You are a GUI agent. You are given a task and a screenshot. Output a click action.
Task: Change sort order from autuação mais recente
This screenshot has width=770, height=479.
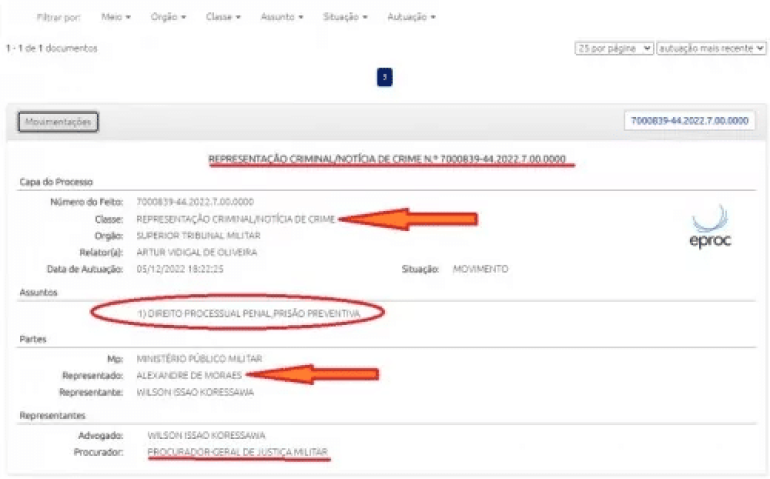[711, 48]
